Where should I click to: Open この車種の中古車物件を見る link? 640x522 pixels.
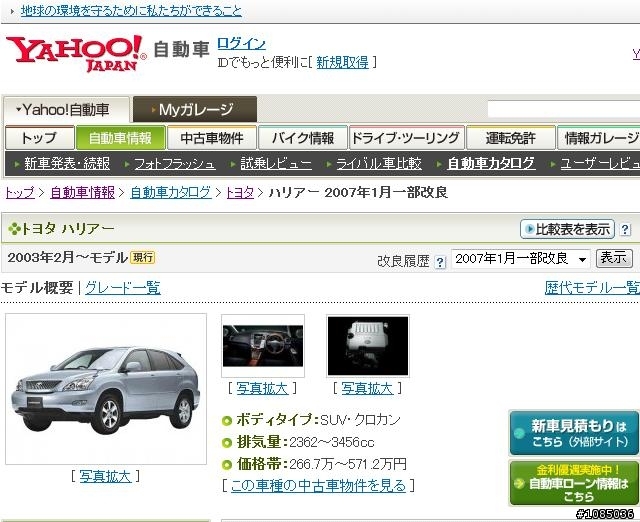click(318, 486)
